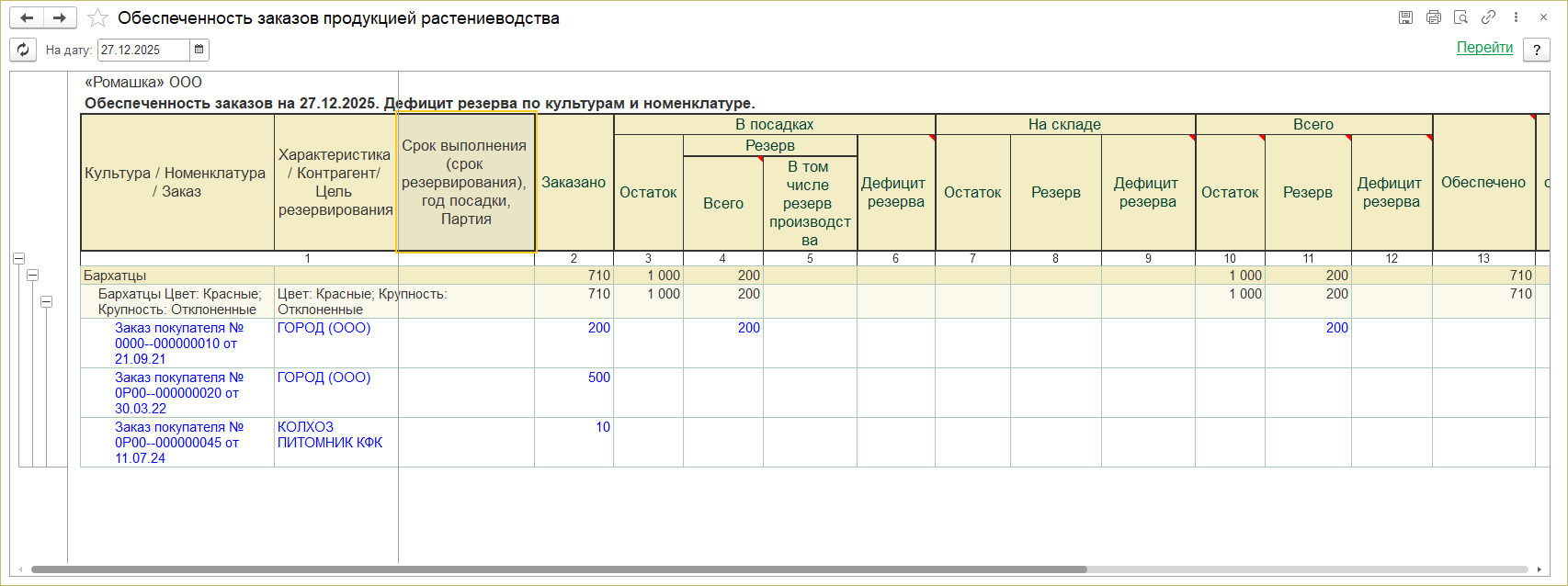Refresh the report with the reload icon

point(23,51)
